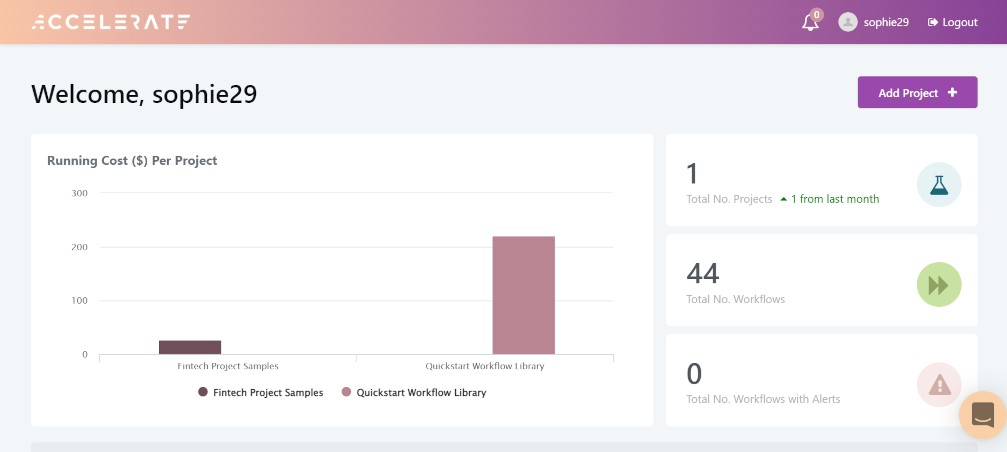This screenshot has width=1007, height=452.
Task: Toggle Fintech Project Samples legend entry
Action: [x=260, y=393]
